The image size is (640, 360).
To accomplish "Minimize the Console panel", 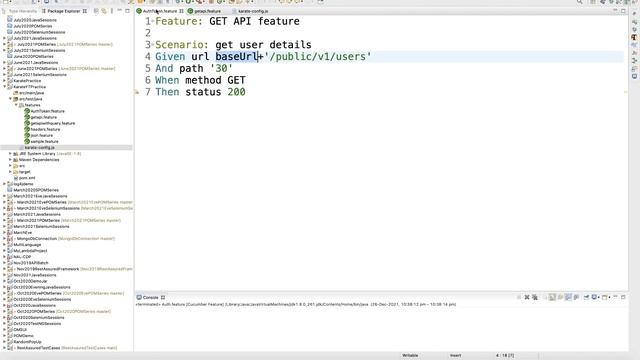I will [616, 297].
